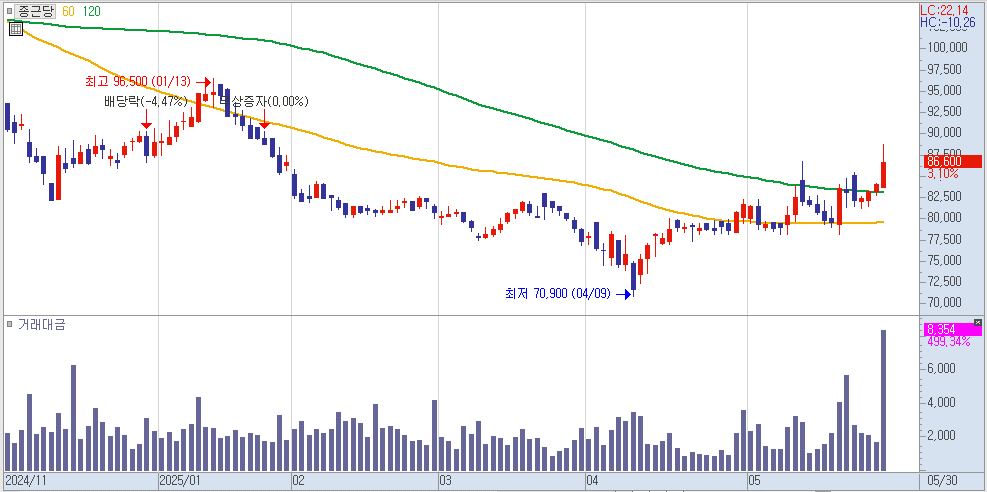The image size is (987, 492).
Task: Click the small square beside 종근당 label
Action: pos(9,11)
